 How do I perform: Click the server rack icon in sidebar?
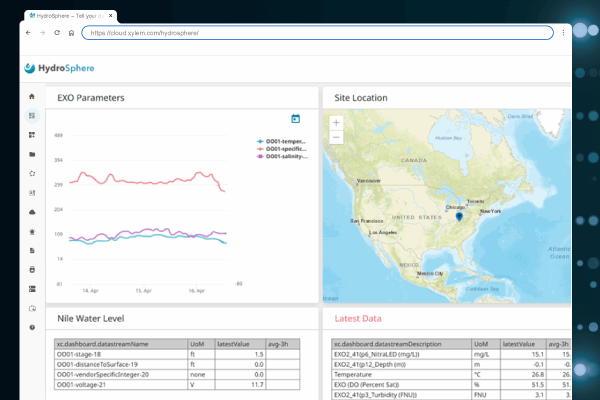[x=32, y=289]
